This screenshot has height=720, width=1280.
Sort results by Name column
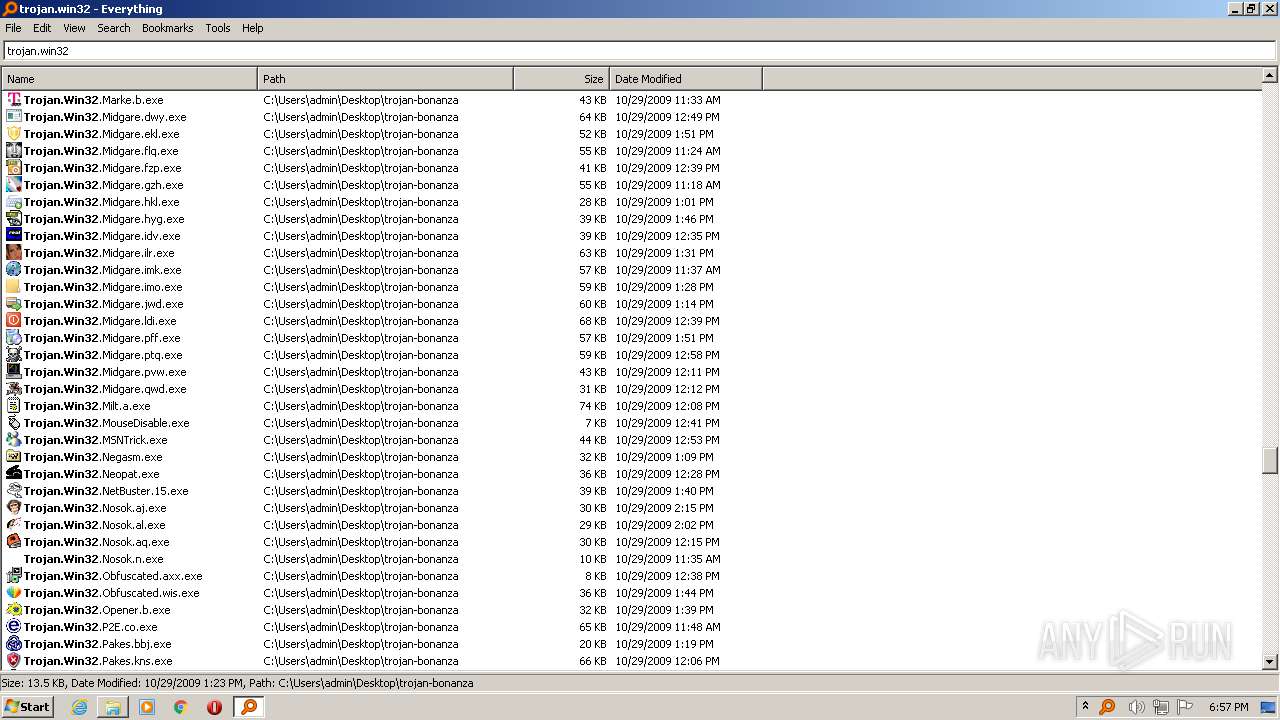(x=129, y=79)
